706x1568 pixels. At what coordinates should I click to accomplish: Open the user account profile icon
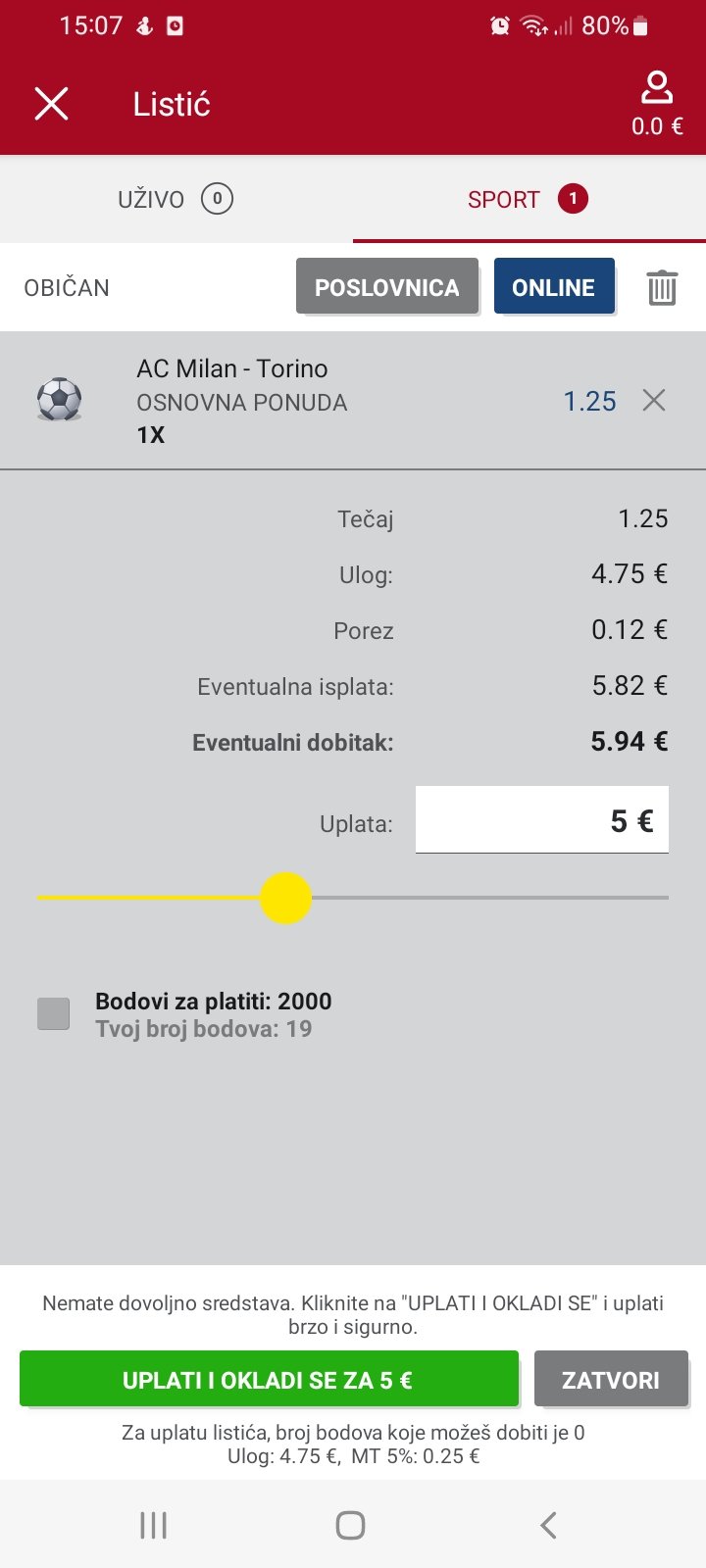point(656,88)
